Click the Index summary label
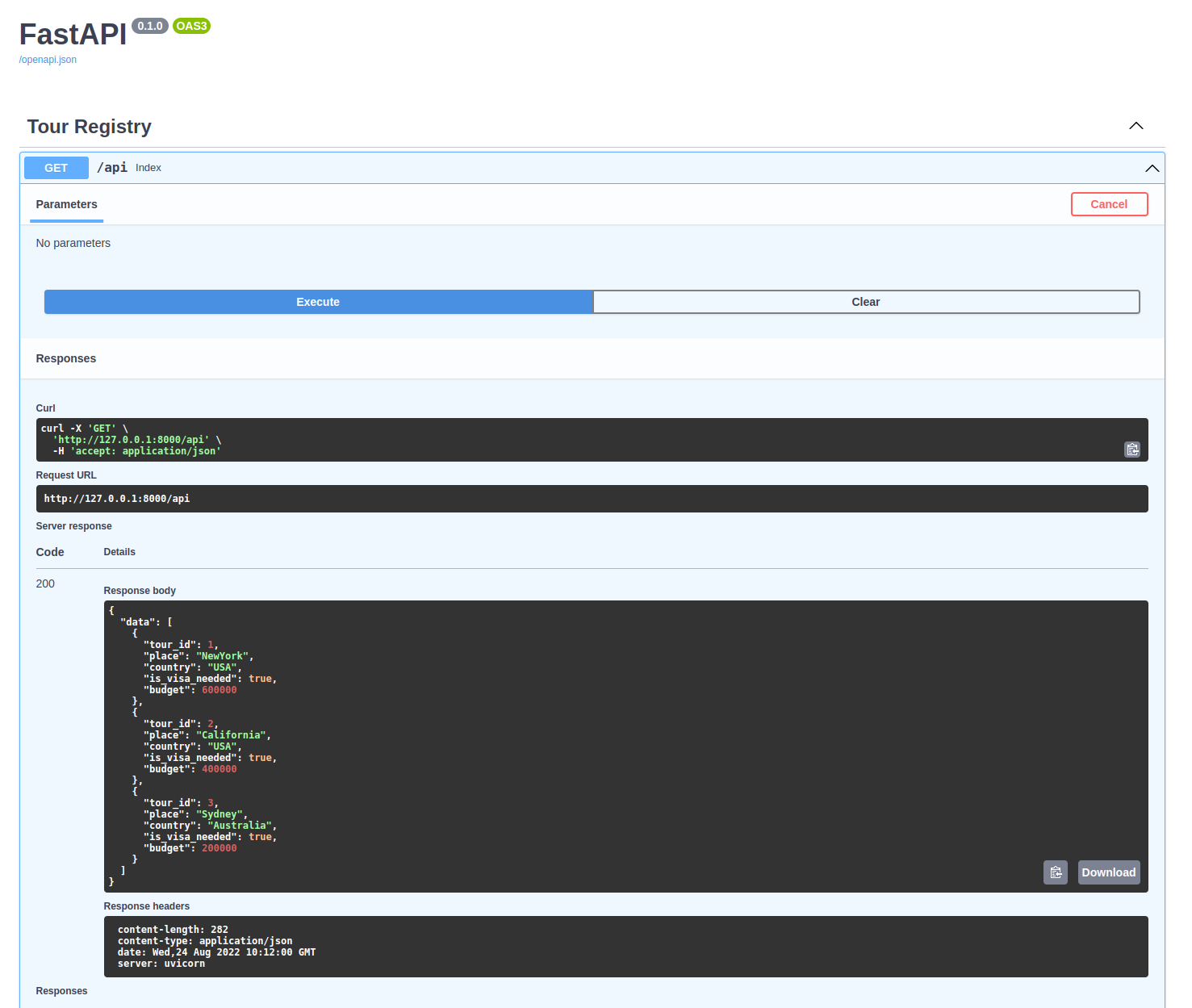 (x=148, y=168)
